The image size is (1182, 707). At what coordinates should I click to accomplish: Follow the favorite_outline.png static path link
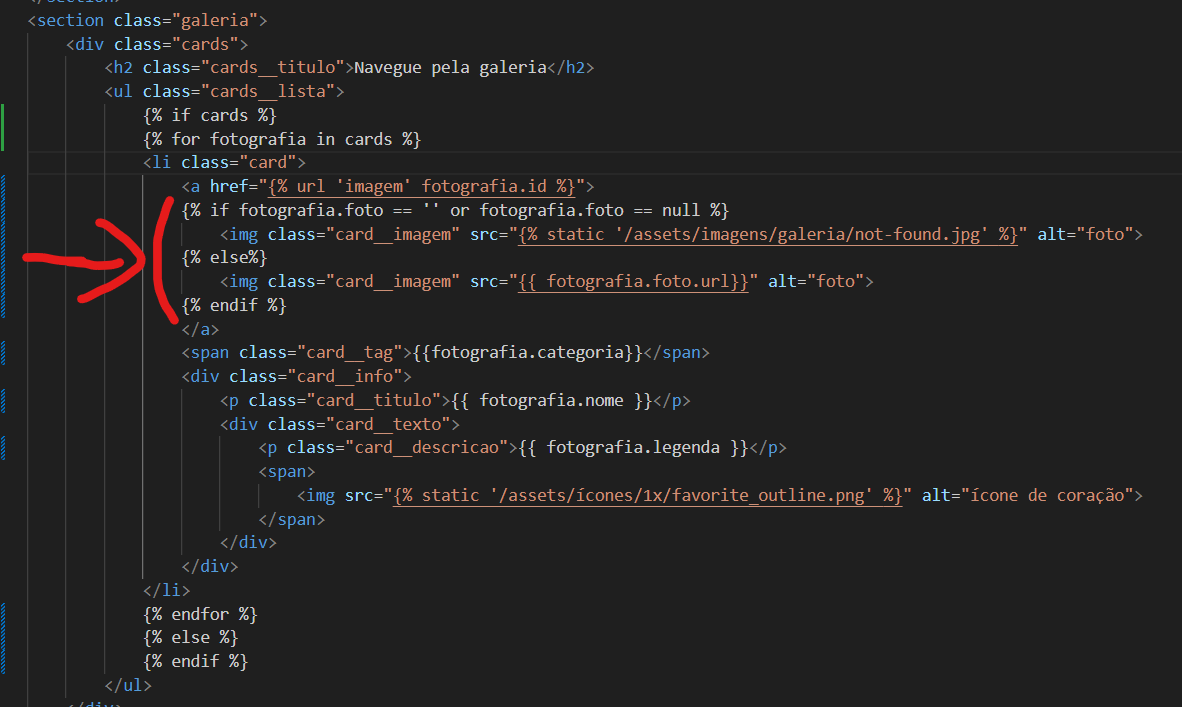[648, 495]
